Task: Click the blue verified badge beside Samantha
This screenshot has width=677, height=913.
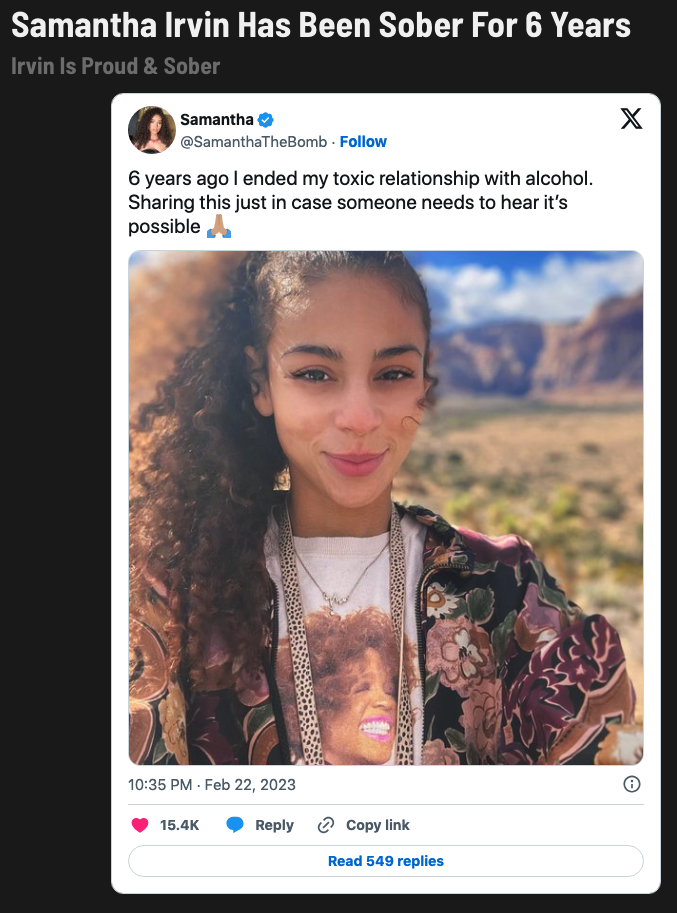Action: tap(266, 120)
